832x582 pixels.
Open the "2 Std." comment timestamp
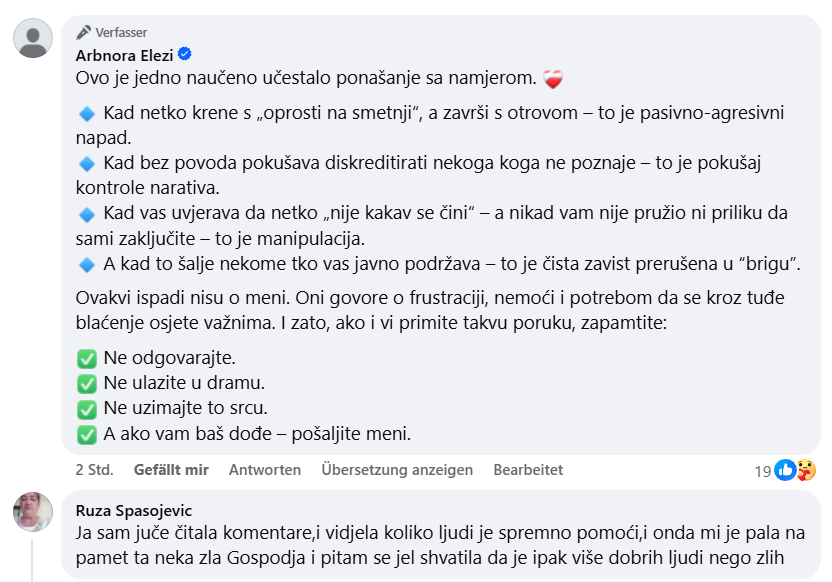click(x=94, y=469)
